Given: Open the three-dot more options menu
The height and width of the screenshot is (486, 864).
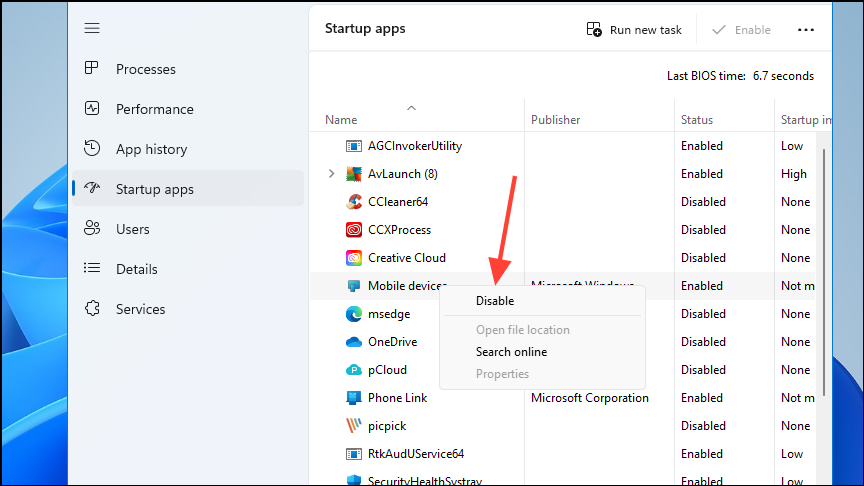Looking at the screenshot, I should click(x=806, y=30).
